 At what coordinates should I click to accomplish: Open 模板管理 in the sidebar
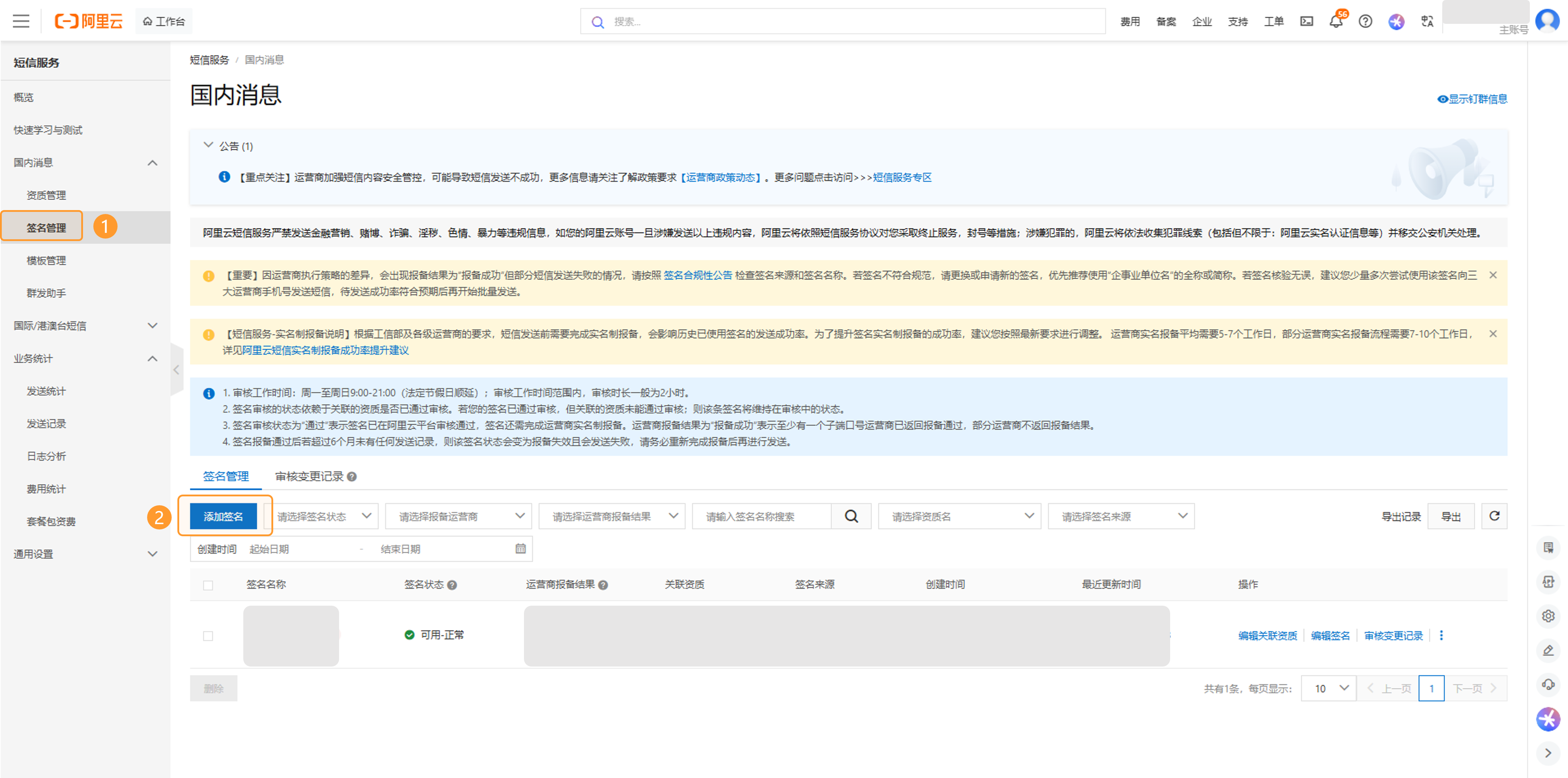[46, 260]
